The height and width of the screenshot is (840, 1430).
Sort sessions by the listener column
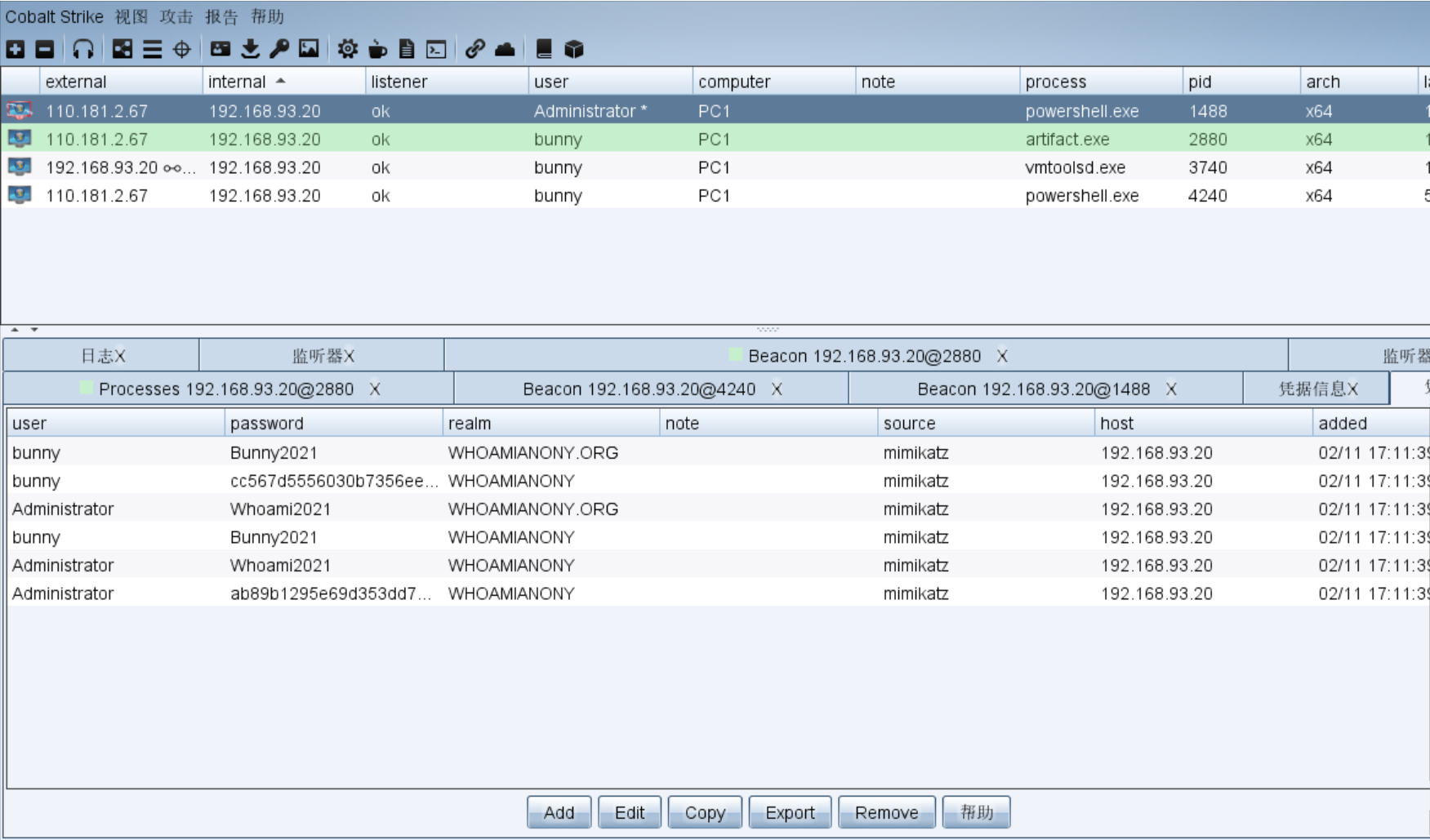pos(447,82)
